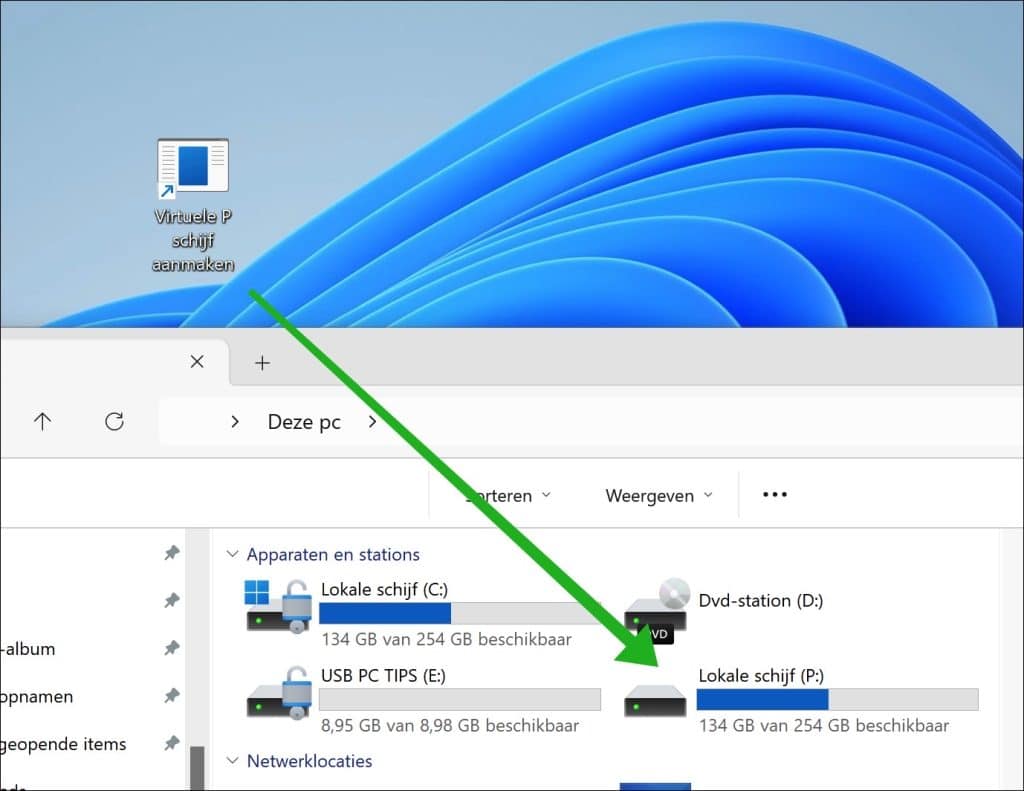Open the 'Virtuele P schijf aanmaken' desktop shortcut
The image size is (1024, 791).
[x=193, y=205]
